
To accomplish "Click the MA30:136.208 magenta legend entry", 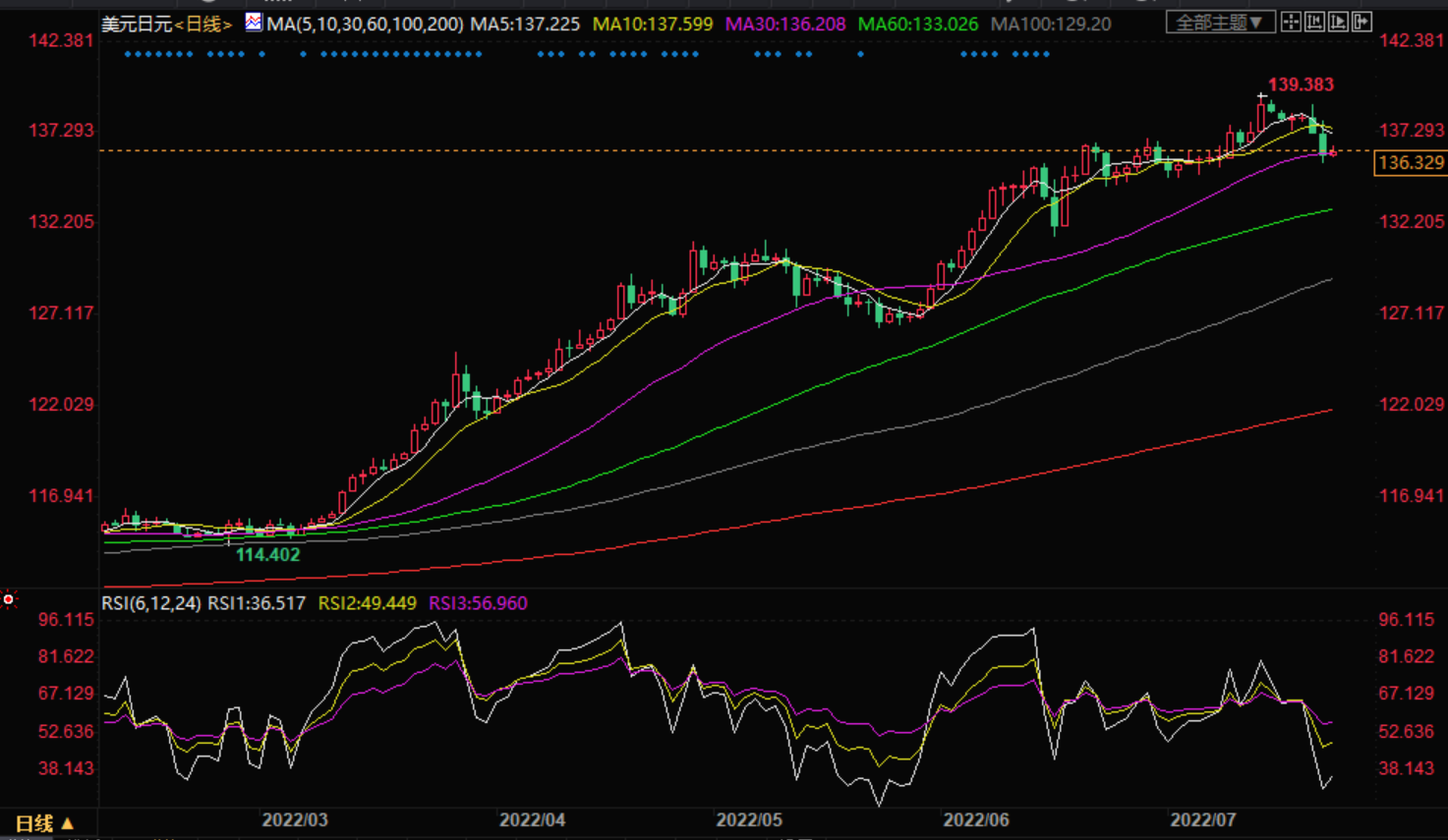I will click(784, 24).
